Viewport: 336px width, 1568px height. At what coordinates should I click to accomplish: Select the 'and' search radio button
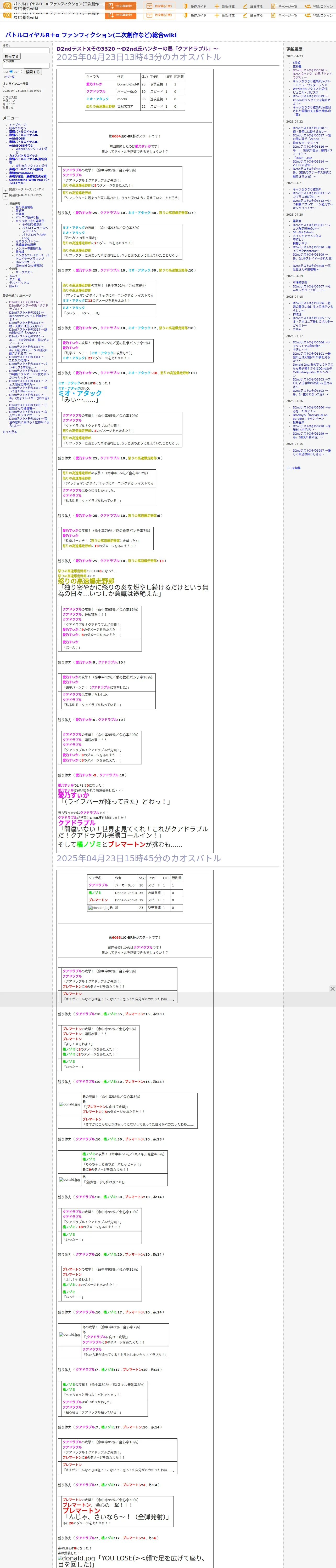[x=11, y=71]
